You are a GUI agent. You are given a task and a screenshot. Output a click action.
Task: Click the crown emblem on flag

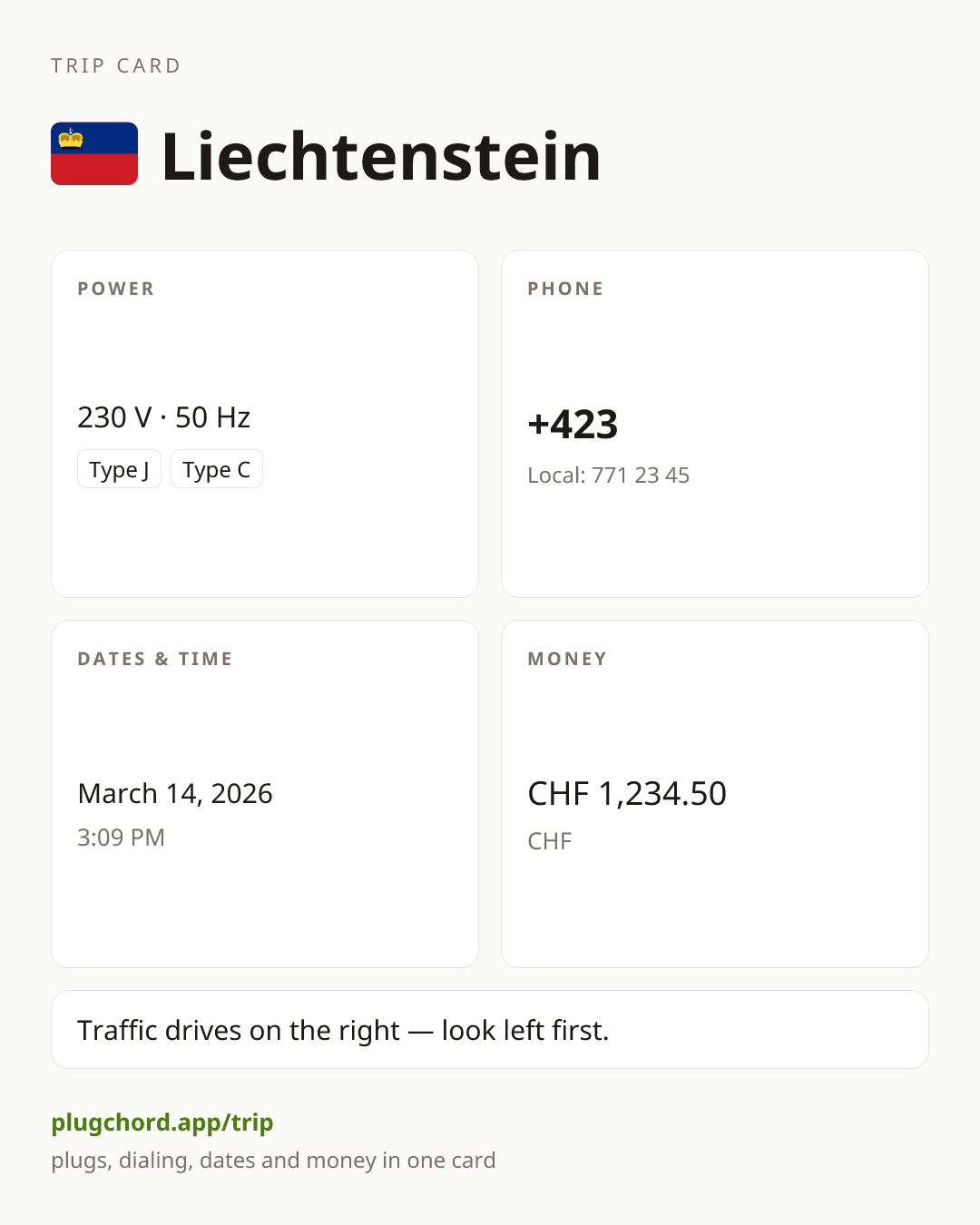[71, 138]
